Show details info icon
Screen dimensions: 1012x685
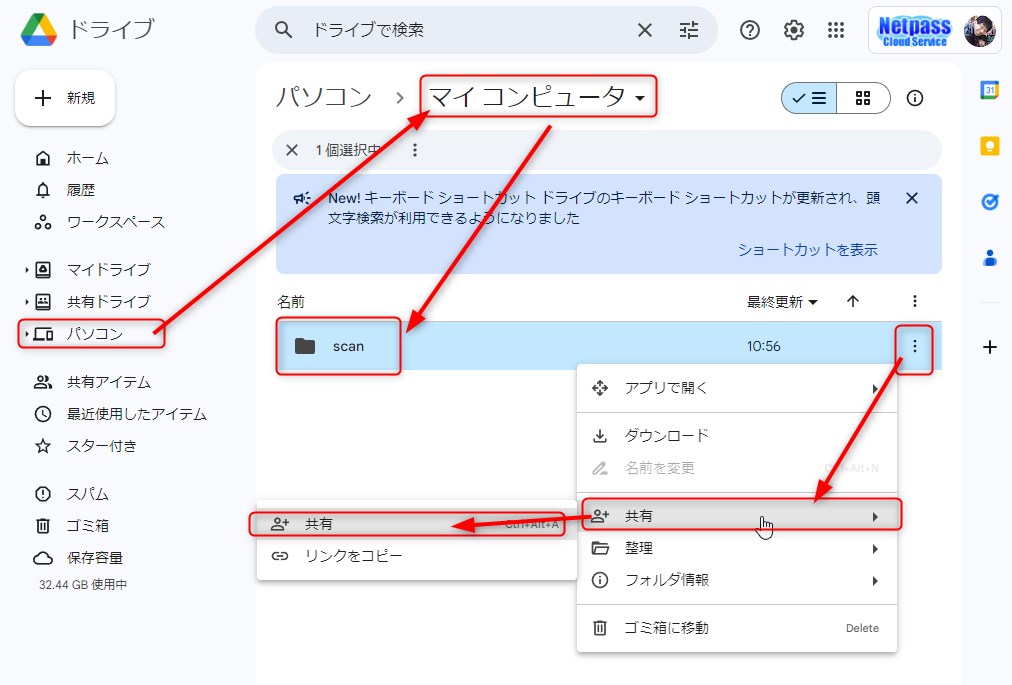pos(914,98)
